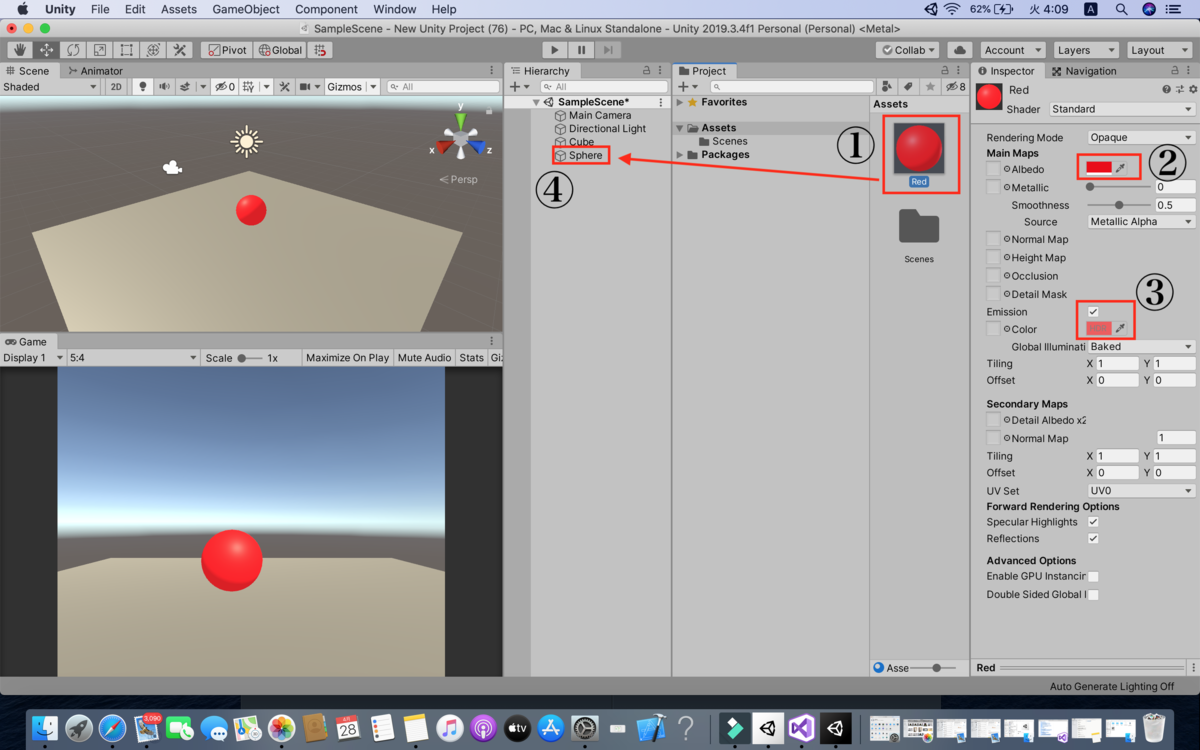The width and height of the screenshot is (1200, 750).
Task: Click the Pause button
Action: pyautogui.click(x=582, y=50)
